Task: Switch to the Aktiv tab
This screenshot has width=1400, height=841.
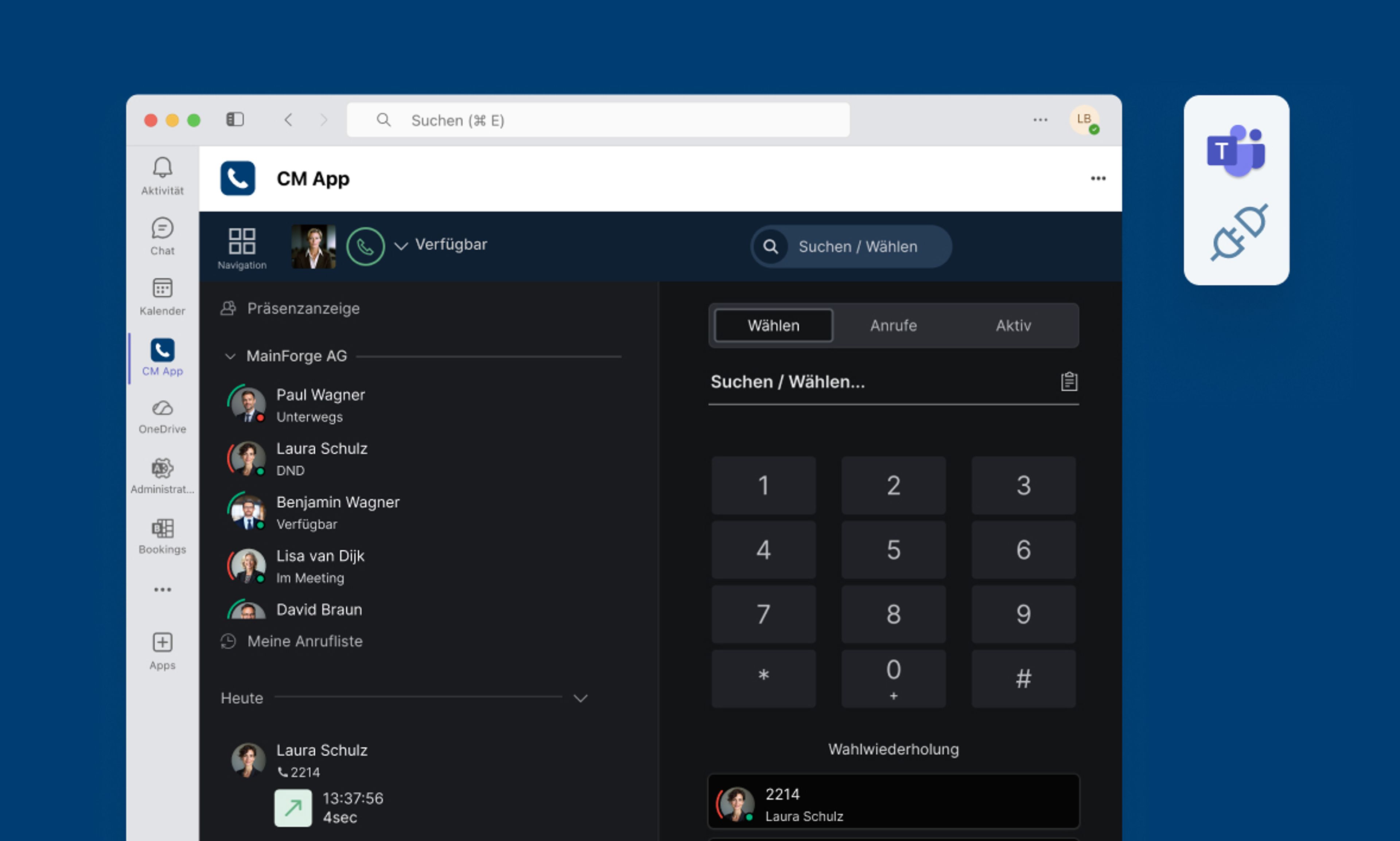Action: click(1013, 326)
